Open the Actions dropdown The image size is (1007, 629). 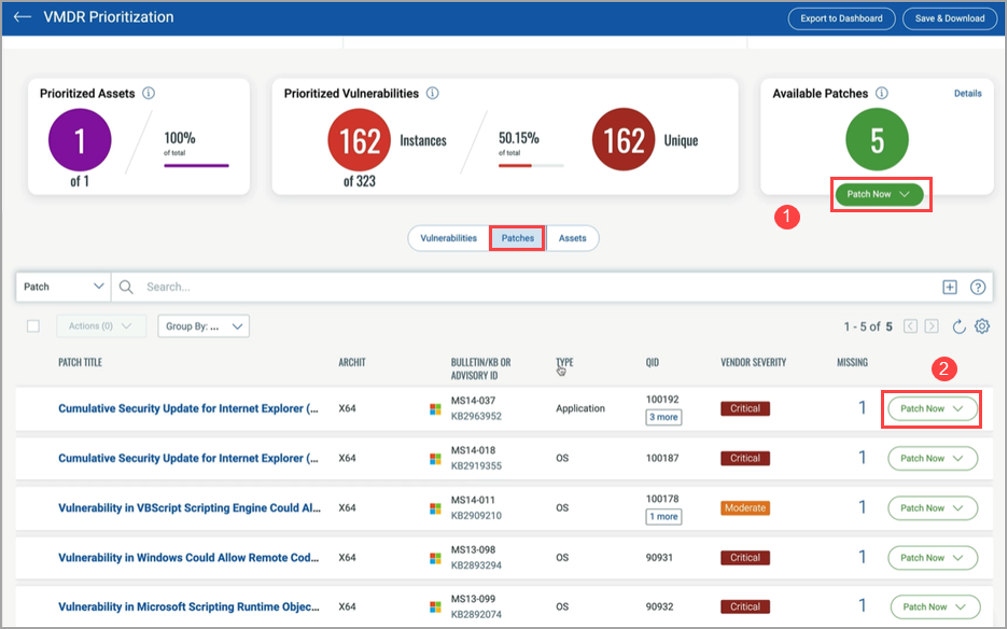tap(100, 326)
